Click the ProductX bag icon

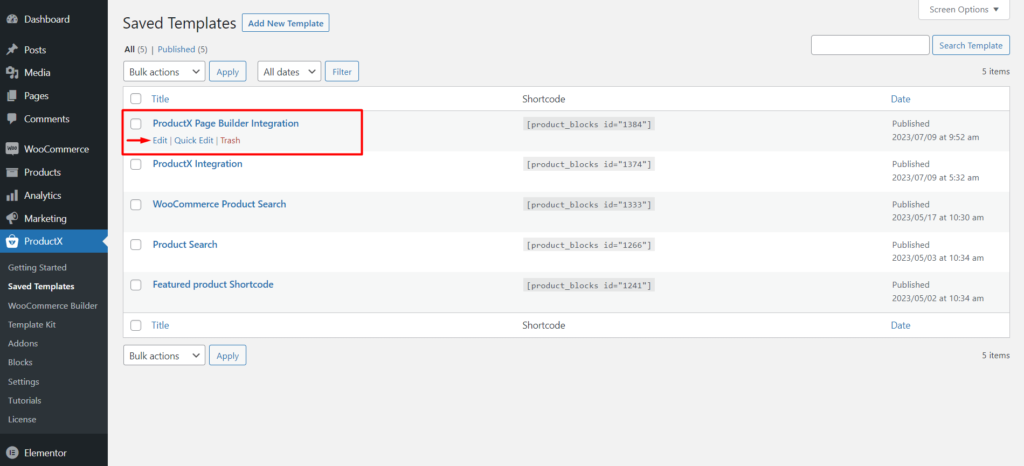tap(12, 241)
